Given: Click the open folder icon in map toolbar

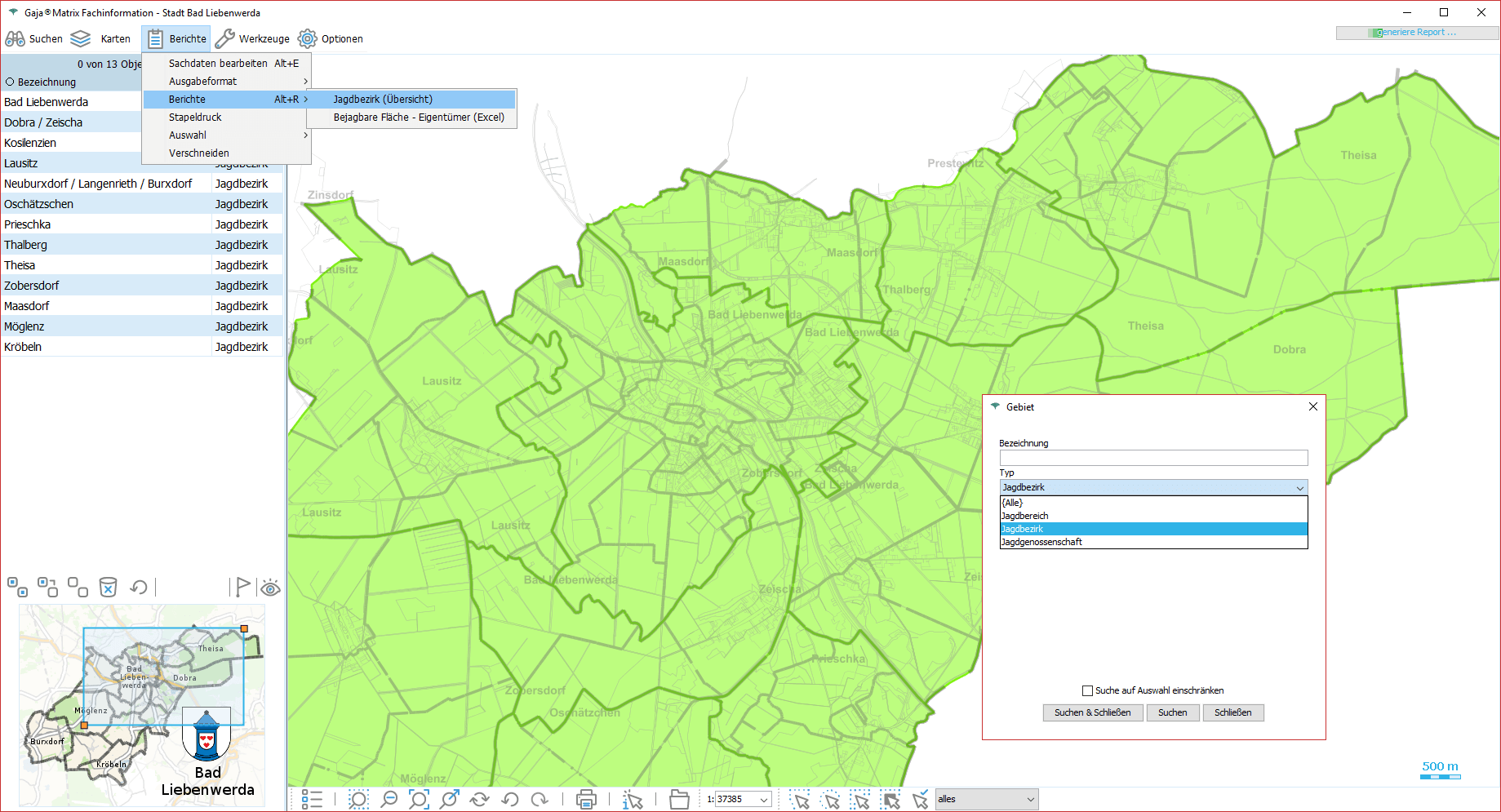Looking at the screenshot, I should (x=679, y=800).
